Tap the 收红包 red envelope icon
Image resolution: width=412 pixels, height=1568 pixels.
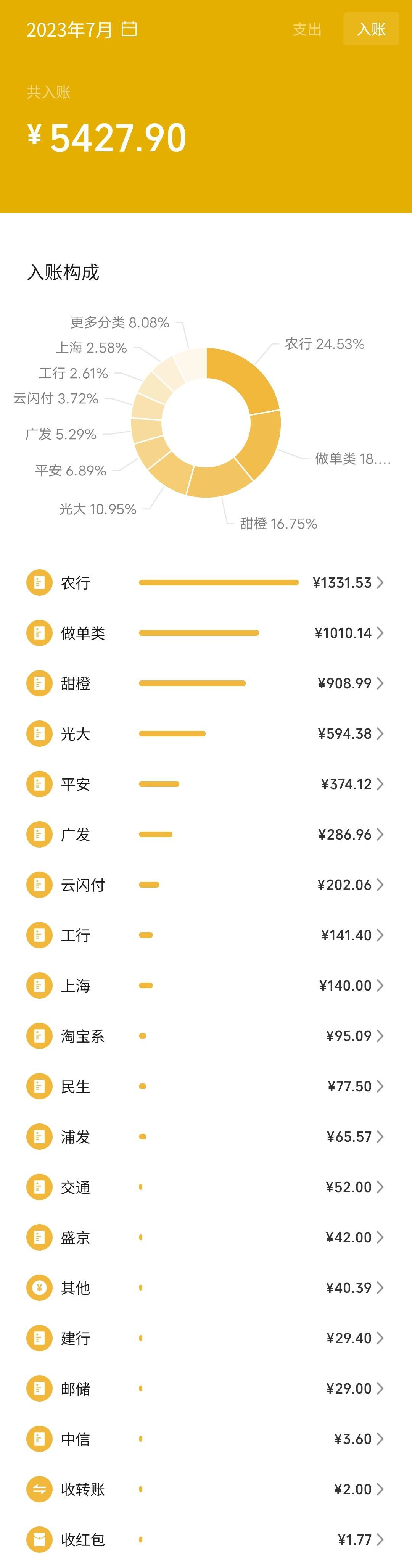[39, 1539]
